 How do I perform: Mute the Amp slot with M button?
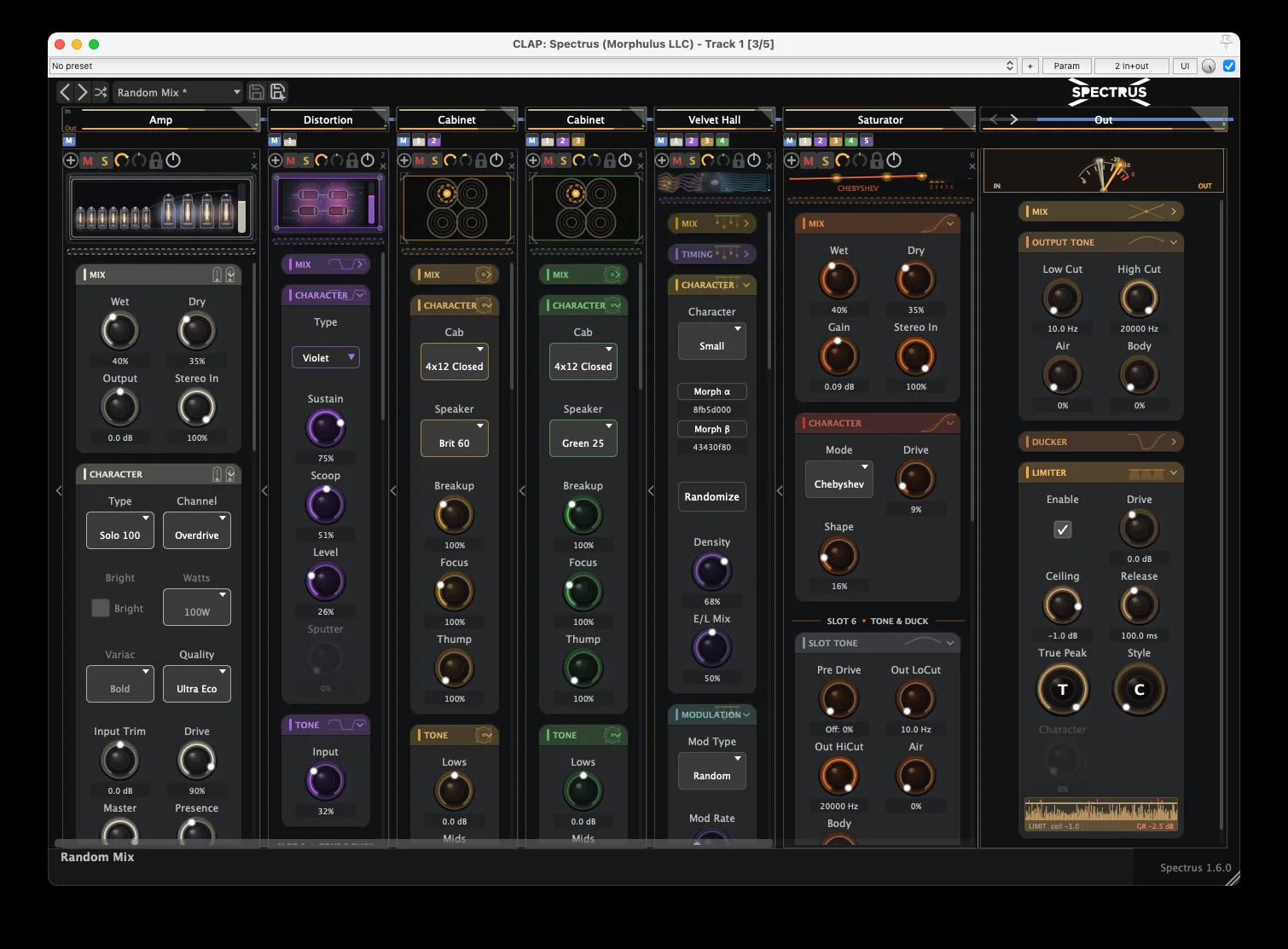click(88, 160)
